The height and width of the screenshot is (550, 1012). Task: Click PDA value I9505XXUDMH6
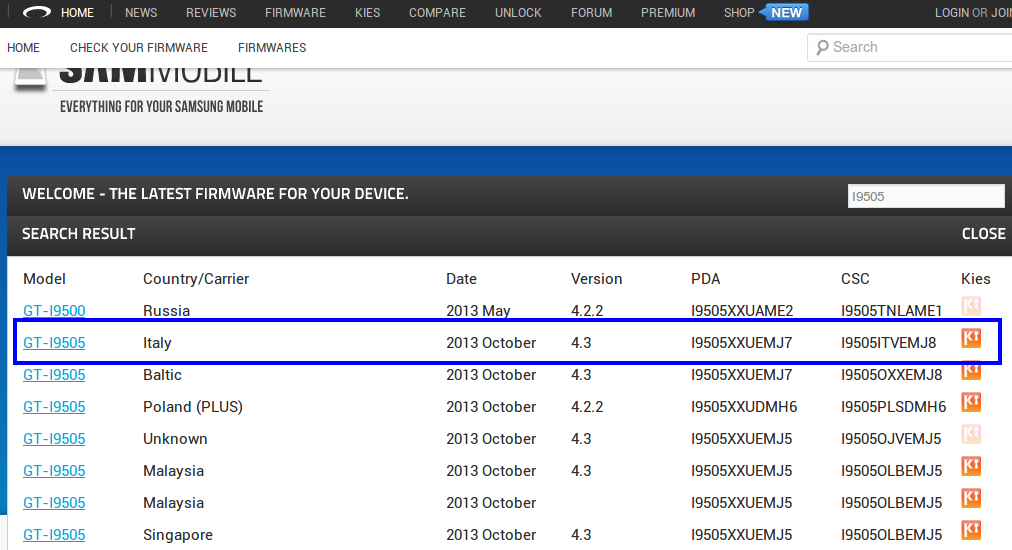(744, 407)
